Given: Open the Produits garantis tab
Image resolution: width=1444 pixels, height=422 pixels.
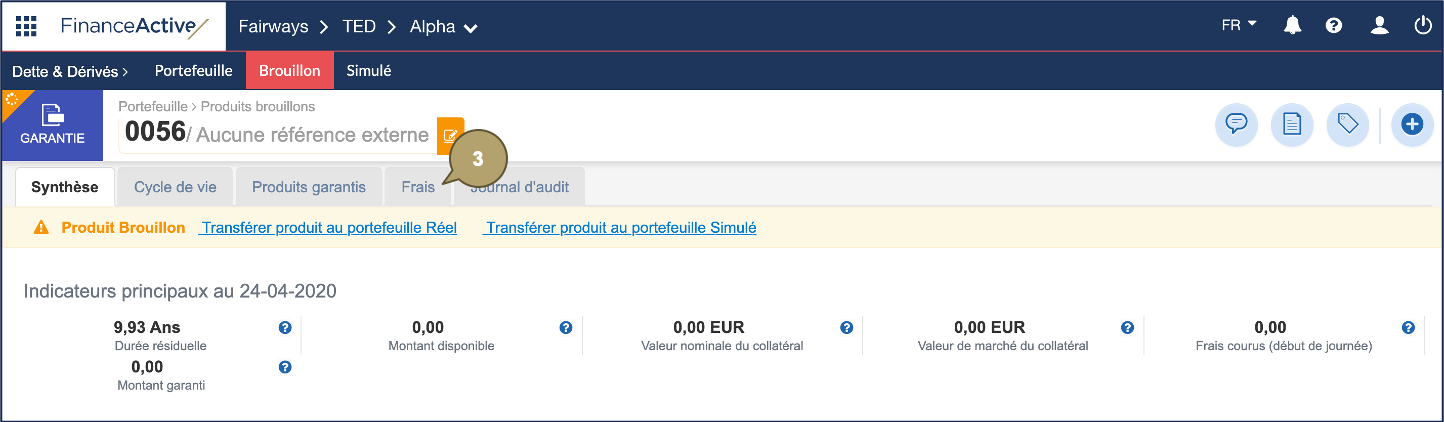Looking at the screenshot, I should coord(309,187).
